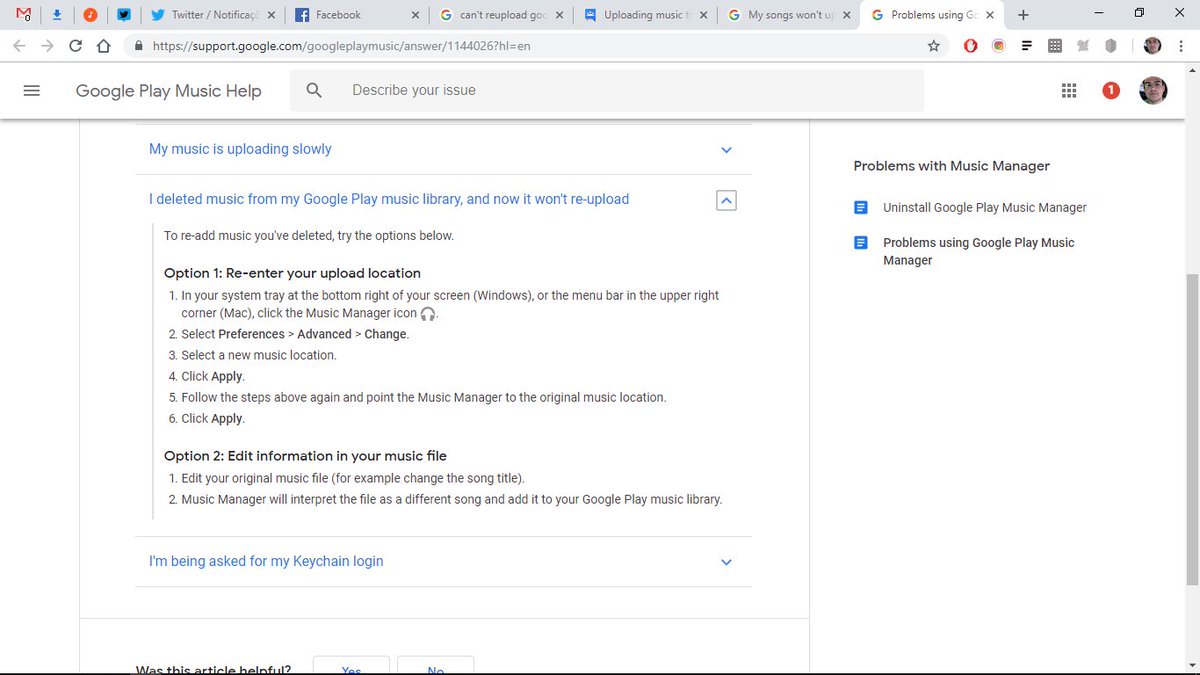
Task: Open the hamburger main menu
Action: tap(31, 90)
